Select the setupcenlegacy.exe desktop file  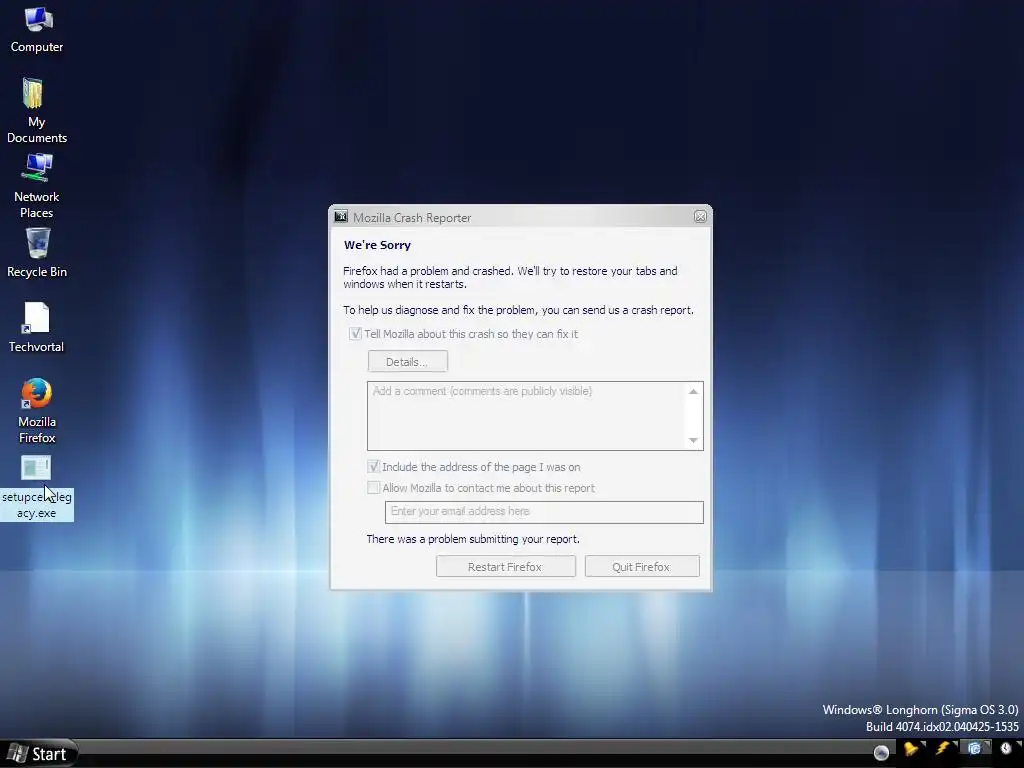pyautogui.click(x=37, y=487)
